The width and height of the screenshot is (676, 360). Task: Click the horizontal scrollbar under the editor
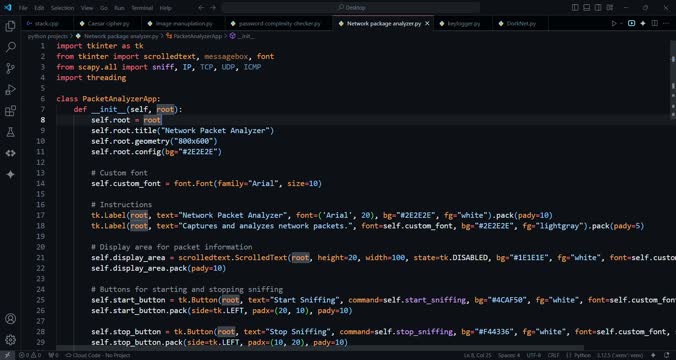tap(320, 347)
